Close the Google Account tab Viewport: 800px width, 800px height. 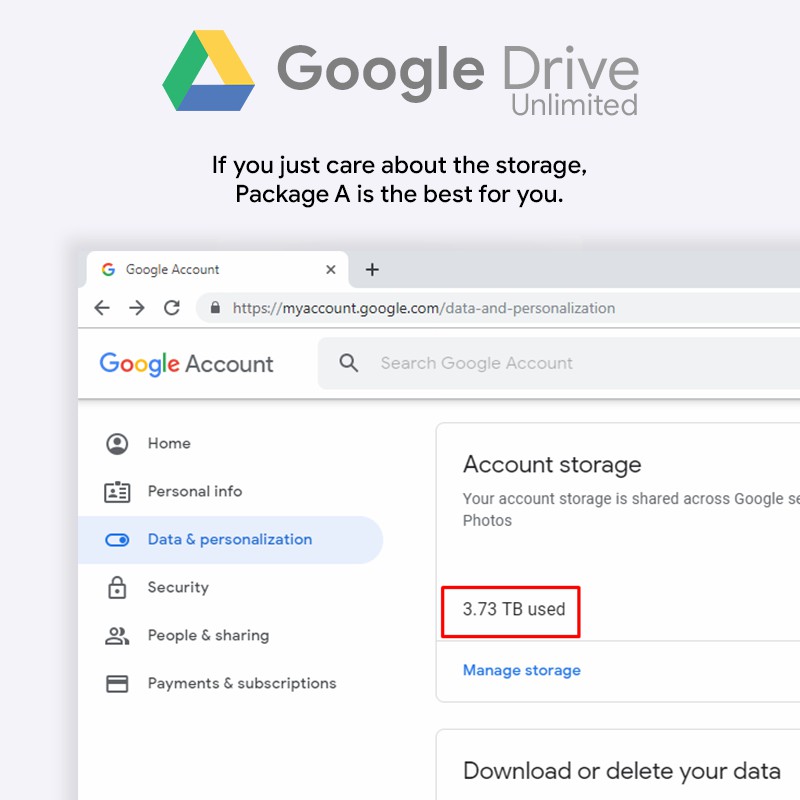click(331, 270)
